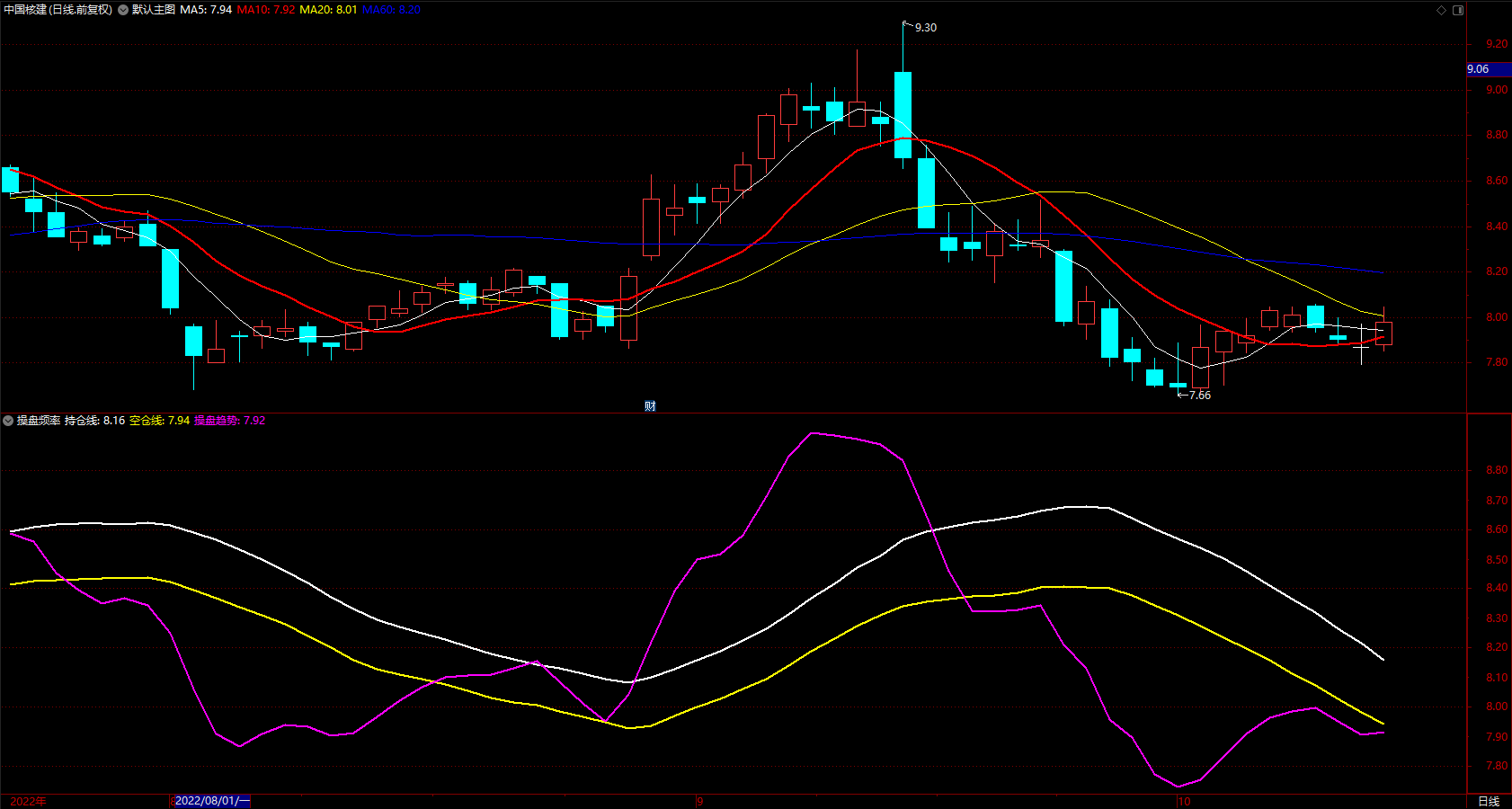1512x809 pixels.
Task: Select the MA20: 8.01 legend
Action: tap(328, 10)
